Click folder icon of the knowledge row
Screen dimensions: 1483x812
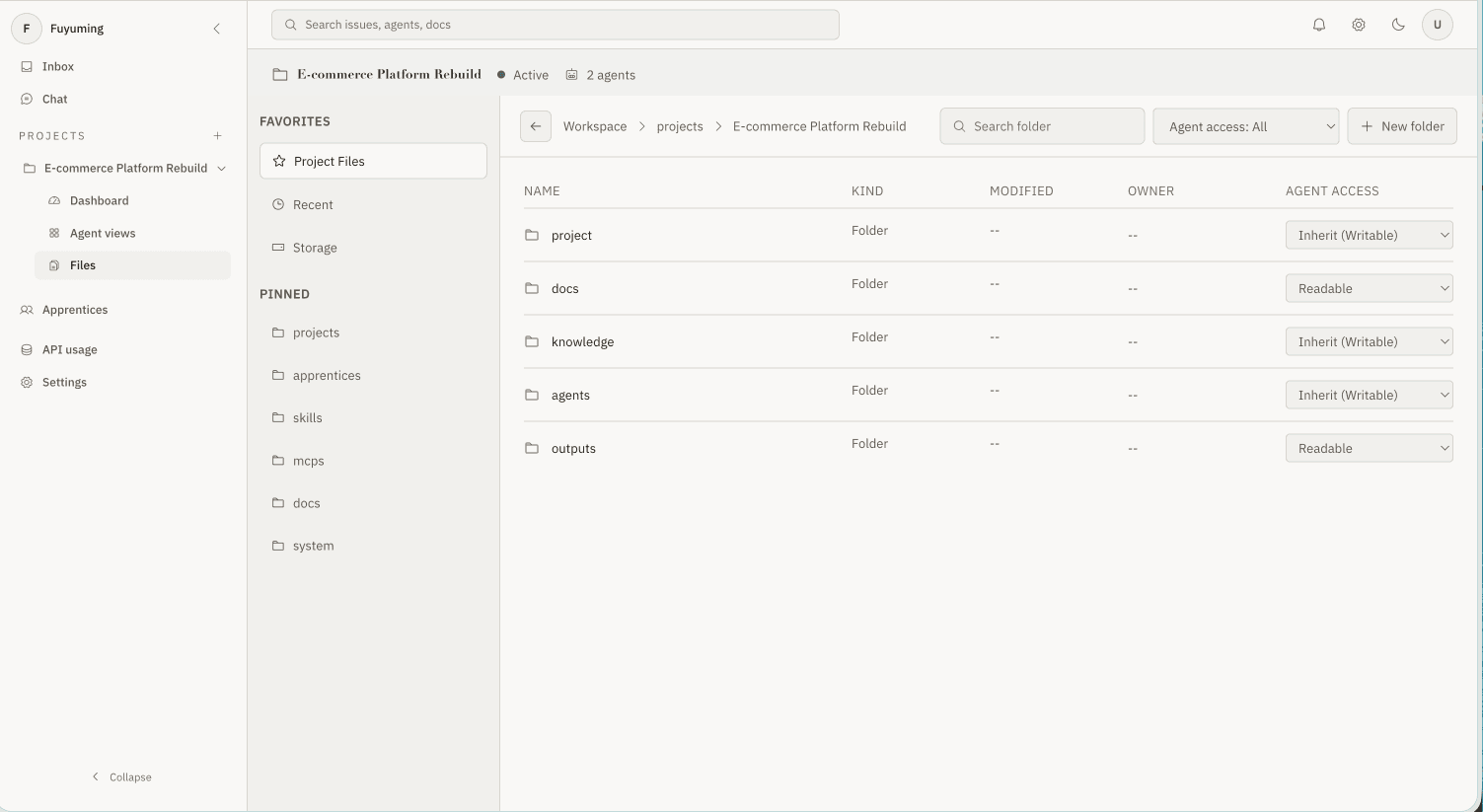coord(532,341)
